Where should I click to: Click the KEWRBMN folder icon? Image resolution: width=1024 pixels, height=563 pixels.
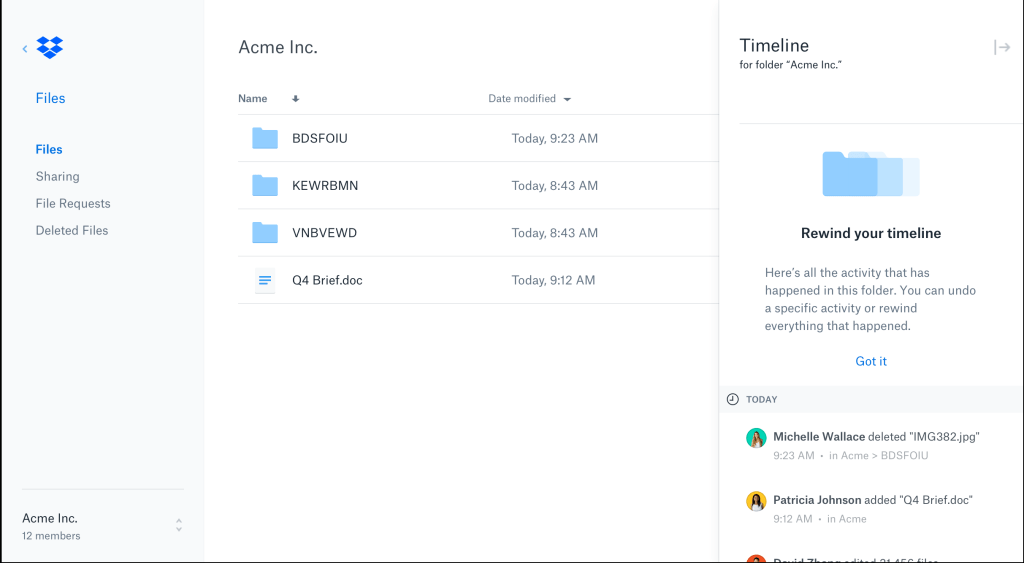265,185
